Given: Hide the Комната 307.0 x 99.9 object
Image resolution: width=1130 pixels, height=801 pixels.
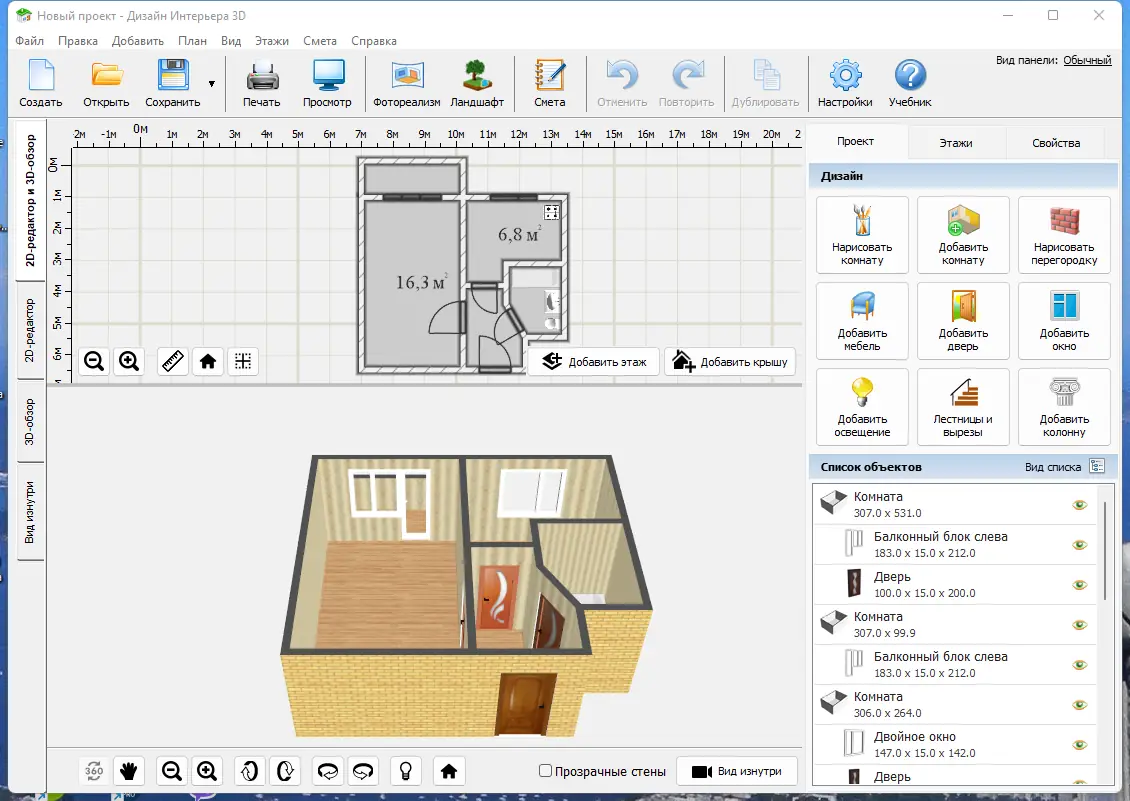Looking at the screenshot, I should coord(1080,625).
